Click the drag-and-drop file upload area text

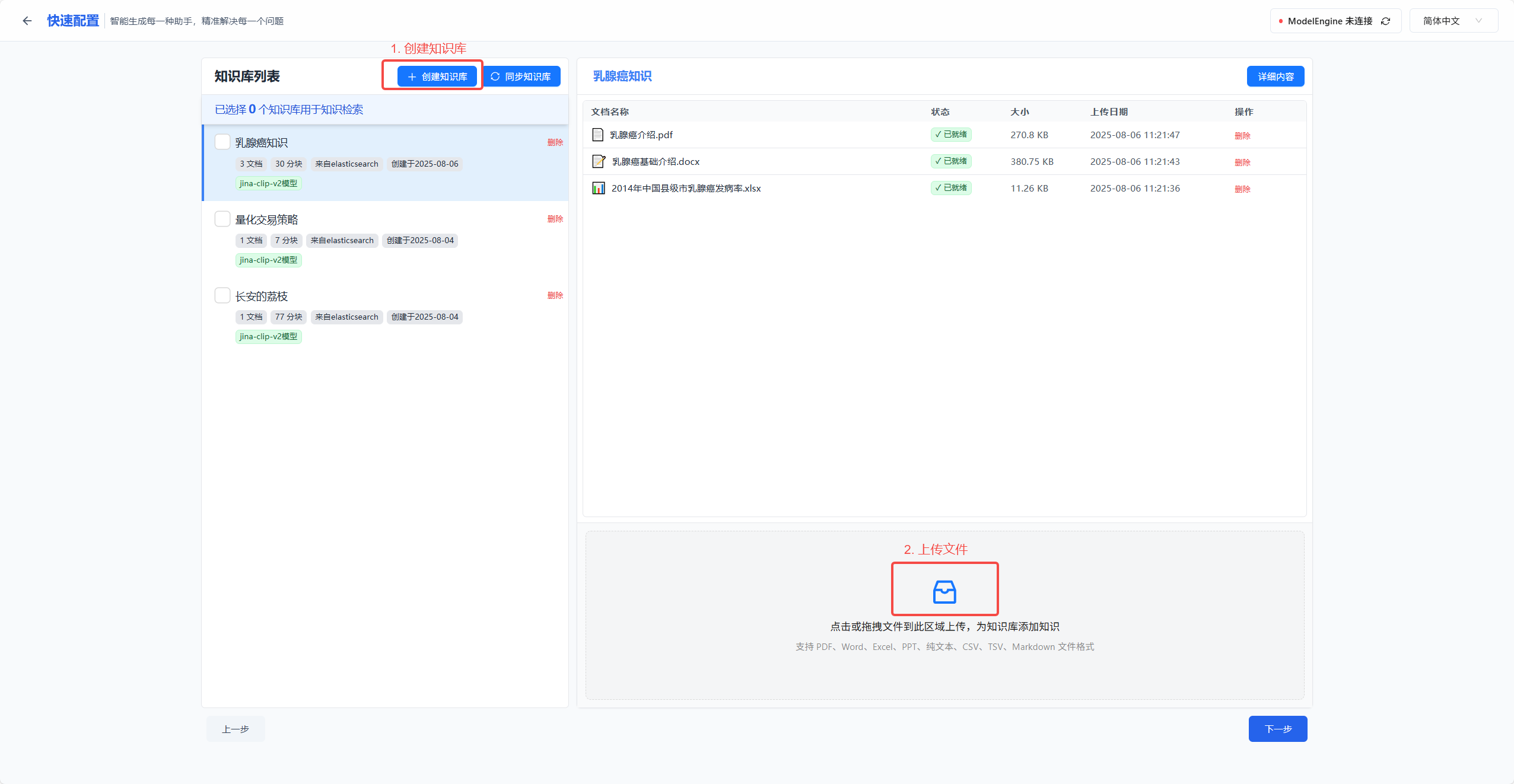[x=944, y=626]
